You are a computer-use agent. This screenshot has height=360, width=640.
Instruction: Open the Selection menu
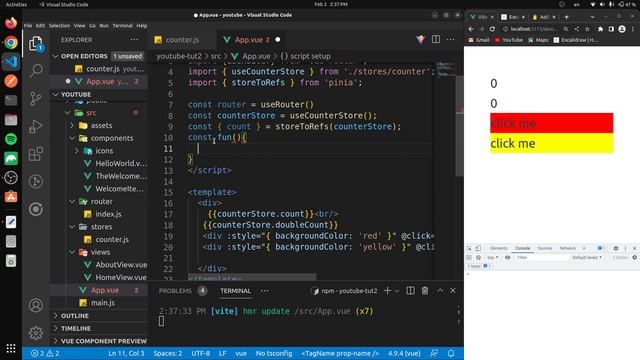pyautogui.click(x=59, y=25)
